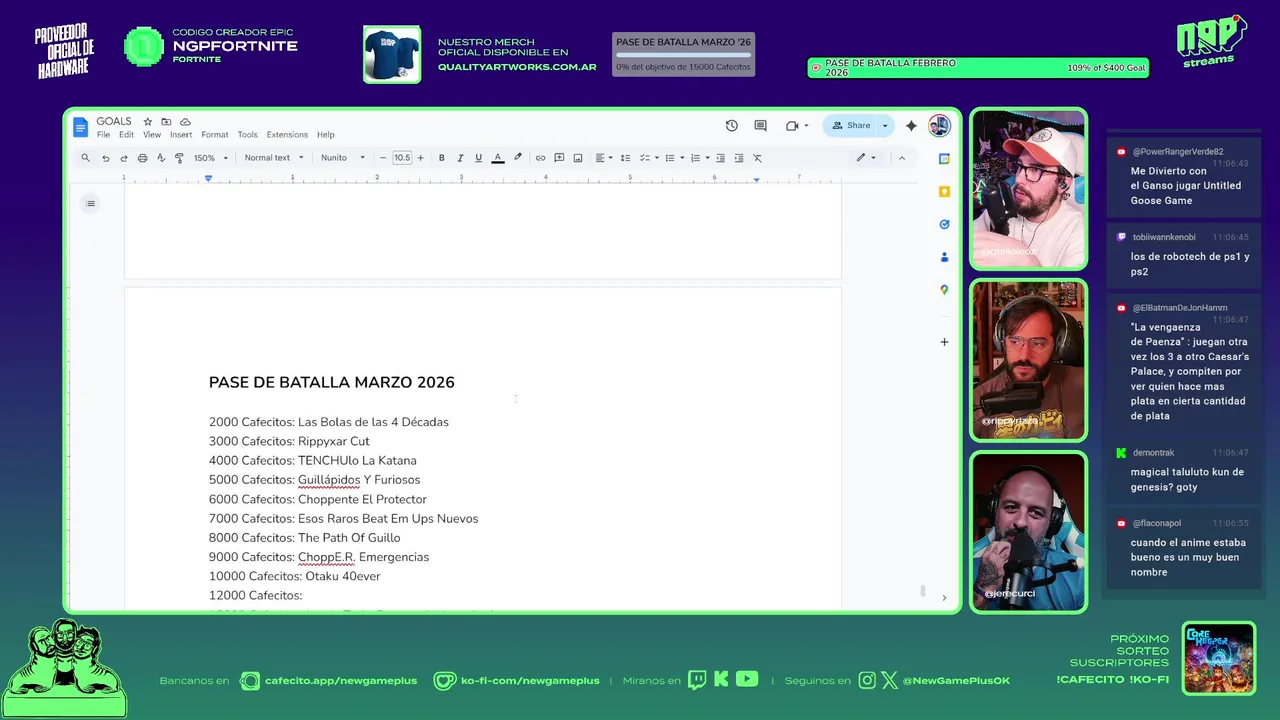Open Google Maps side panel icon
Image resolution: width=1280 pixels, height=720 pixels.
[x=944, y=290]
